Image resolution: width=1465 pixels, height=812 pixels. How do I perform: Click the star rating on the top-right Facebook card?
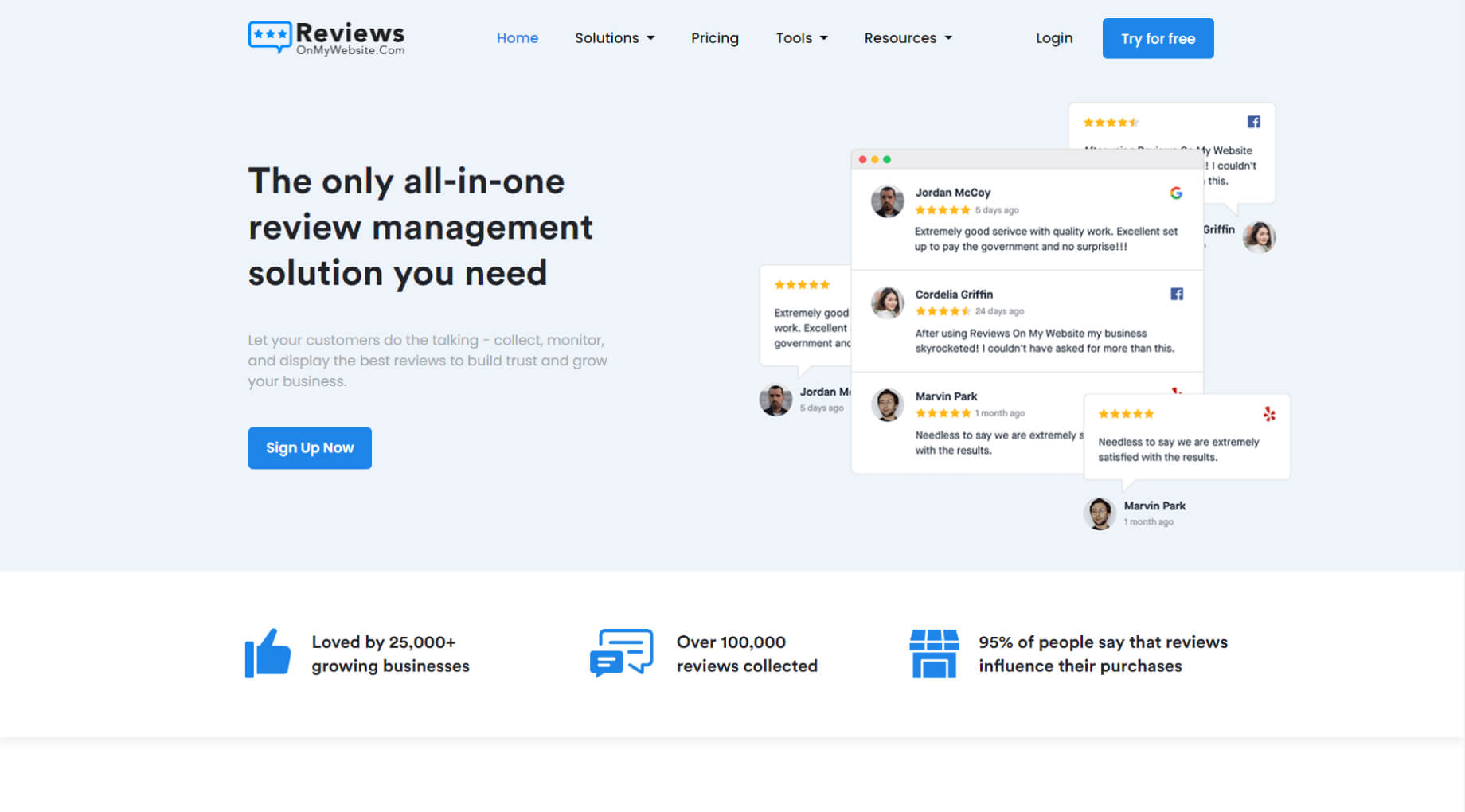pyautogui.click(x=1111, y=123)
